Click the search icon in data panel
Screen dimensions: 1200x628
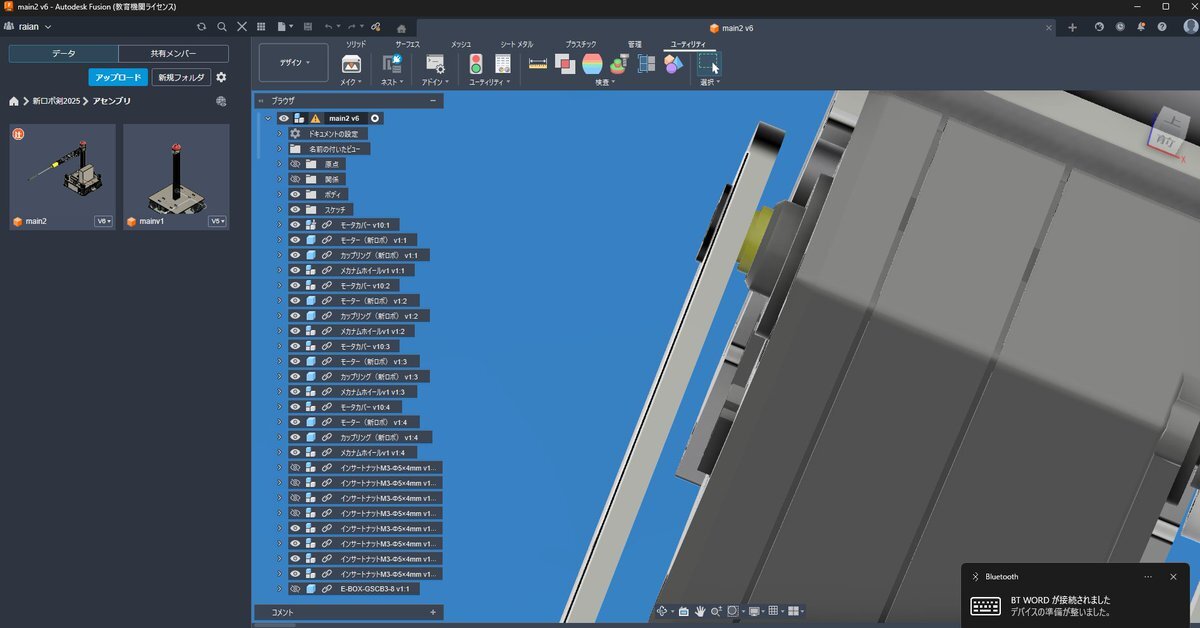(x=222, y=27)
